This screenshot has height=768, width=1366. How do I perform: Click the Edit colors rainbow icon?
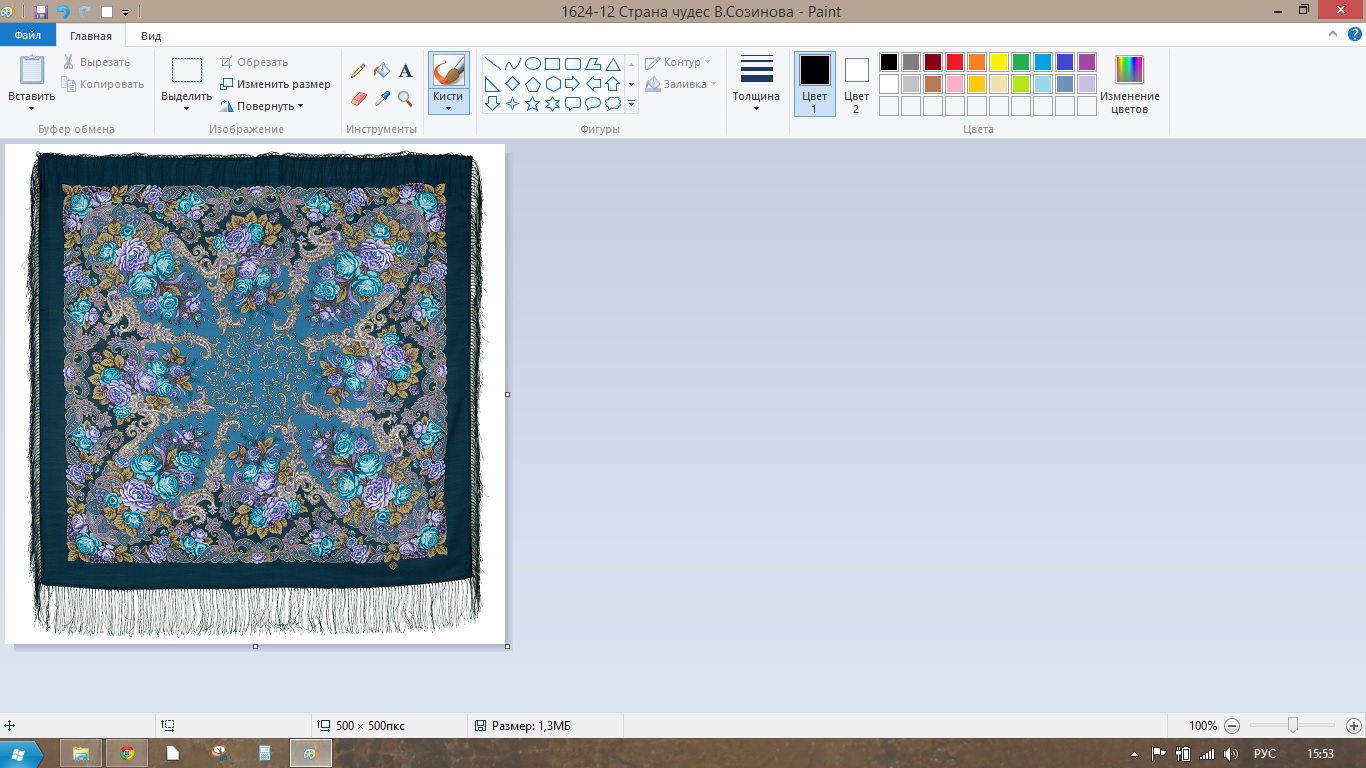1129,70
